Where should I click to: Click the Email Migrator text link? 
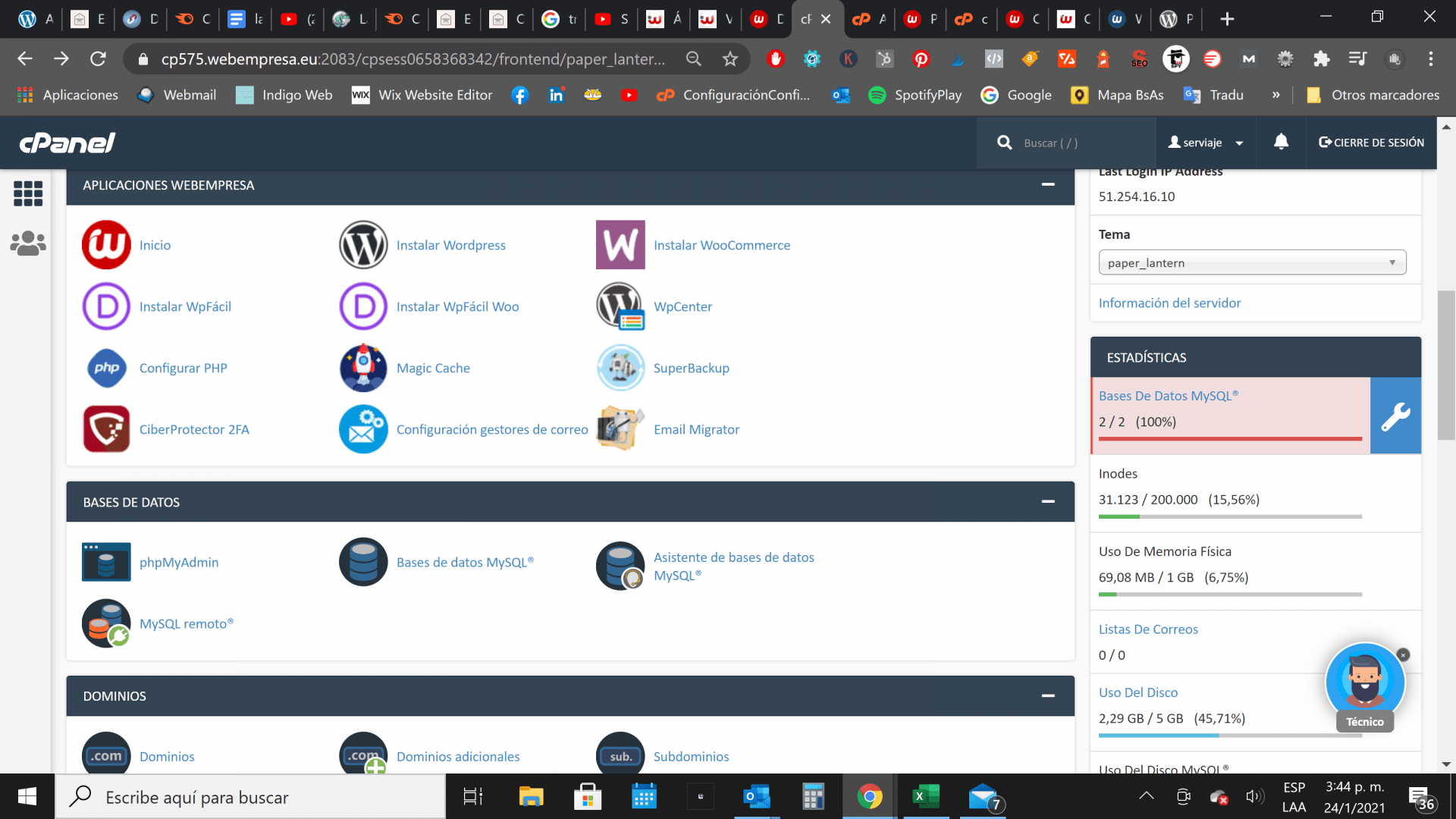696,429
